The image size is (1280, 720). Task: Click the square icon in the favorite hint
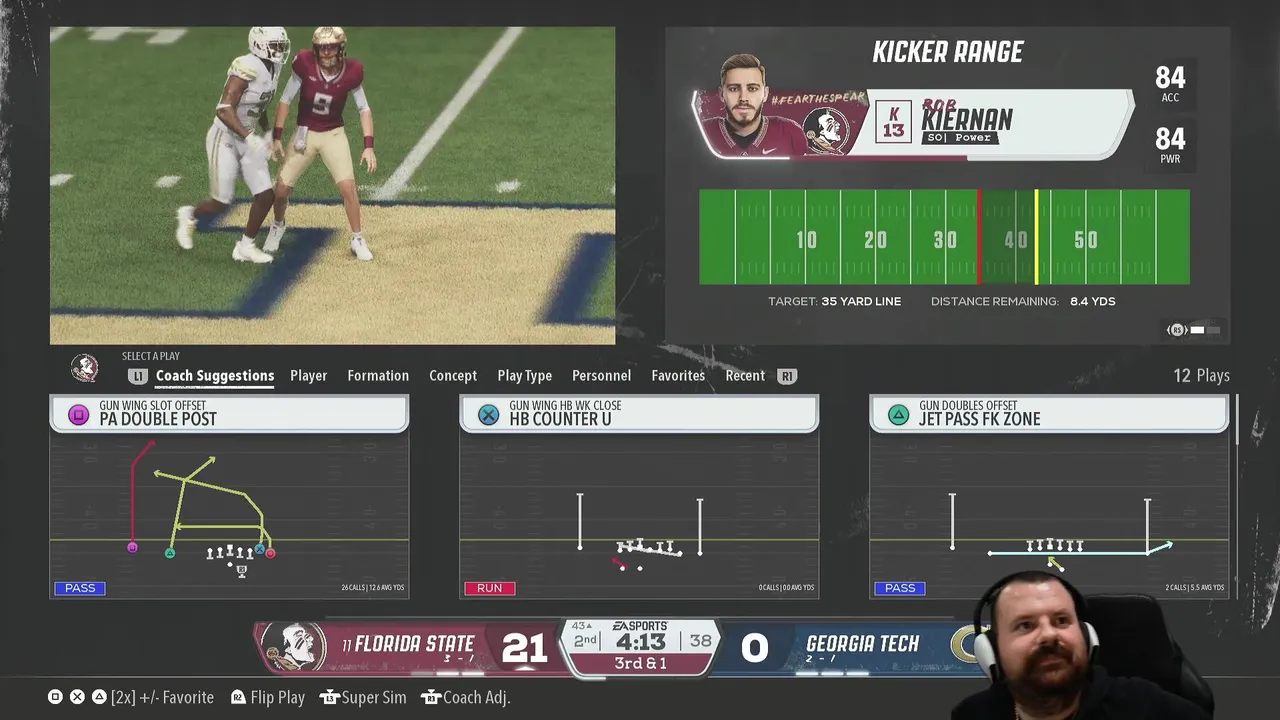55,697
